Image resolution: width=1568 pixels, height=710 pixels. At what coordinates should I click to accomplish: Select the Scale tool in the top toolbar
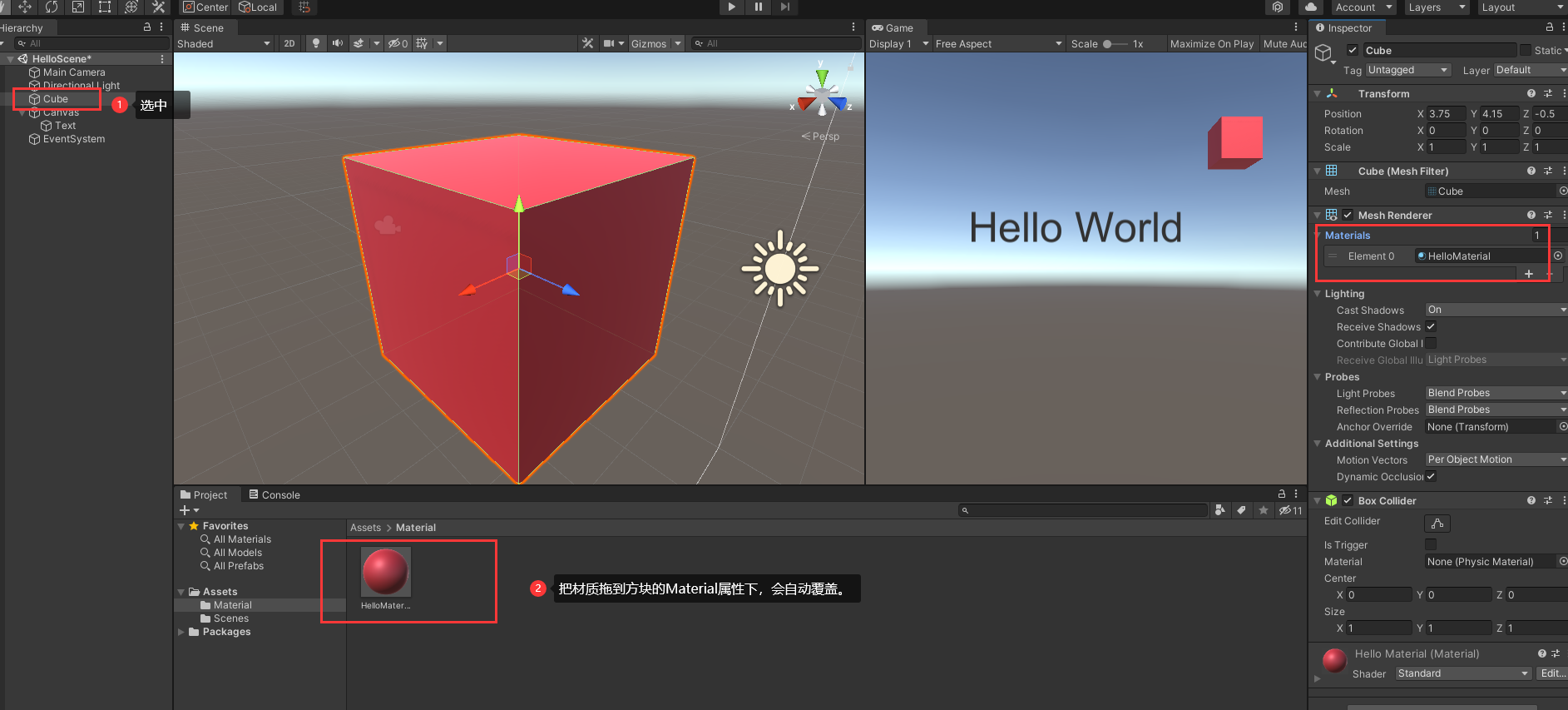(78, 7)
